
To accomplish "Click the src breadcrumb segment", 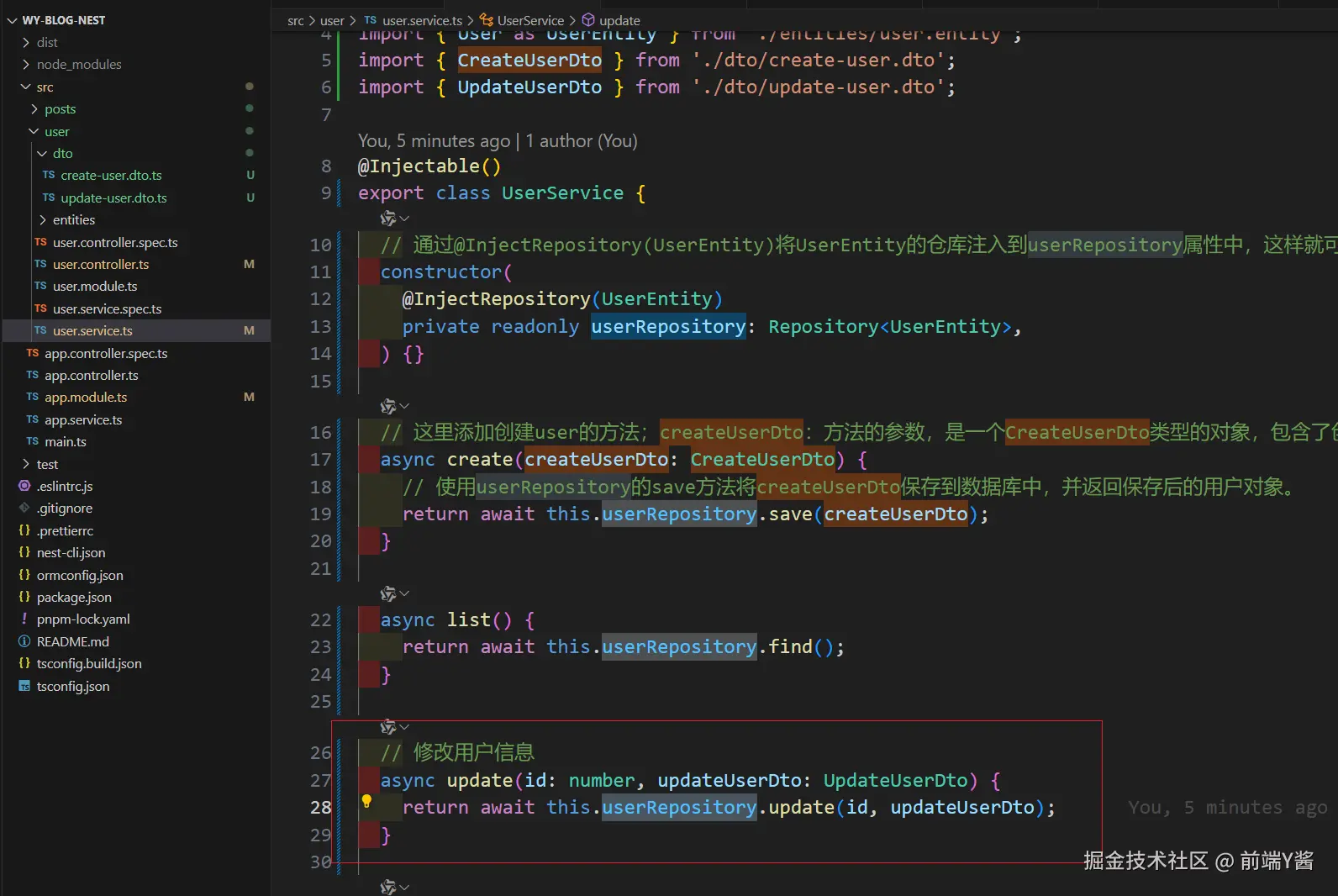I will coord(295,20).
